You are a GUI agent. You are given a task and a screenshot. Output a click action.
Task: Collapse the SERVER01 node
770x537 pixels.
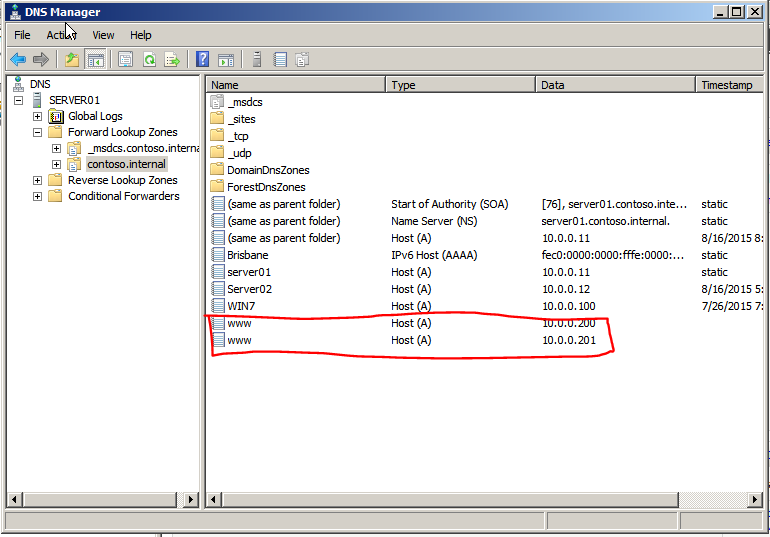pos(19,100)
